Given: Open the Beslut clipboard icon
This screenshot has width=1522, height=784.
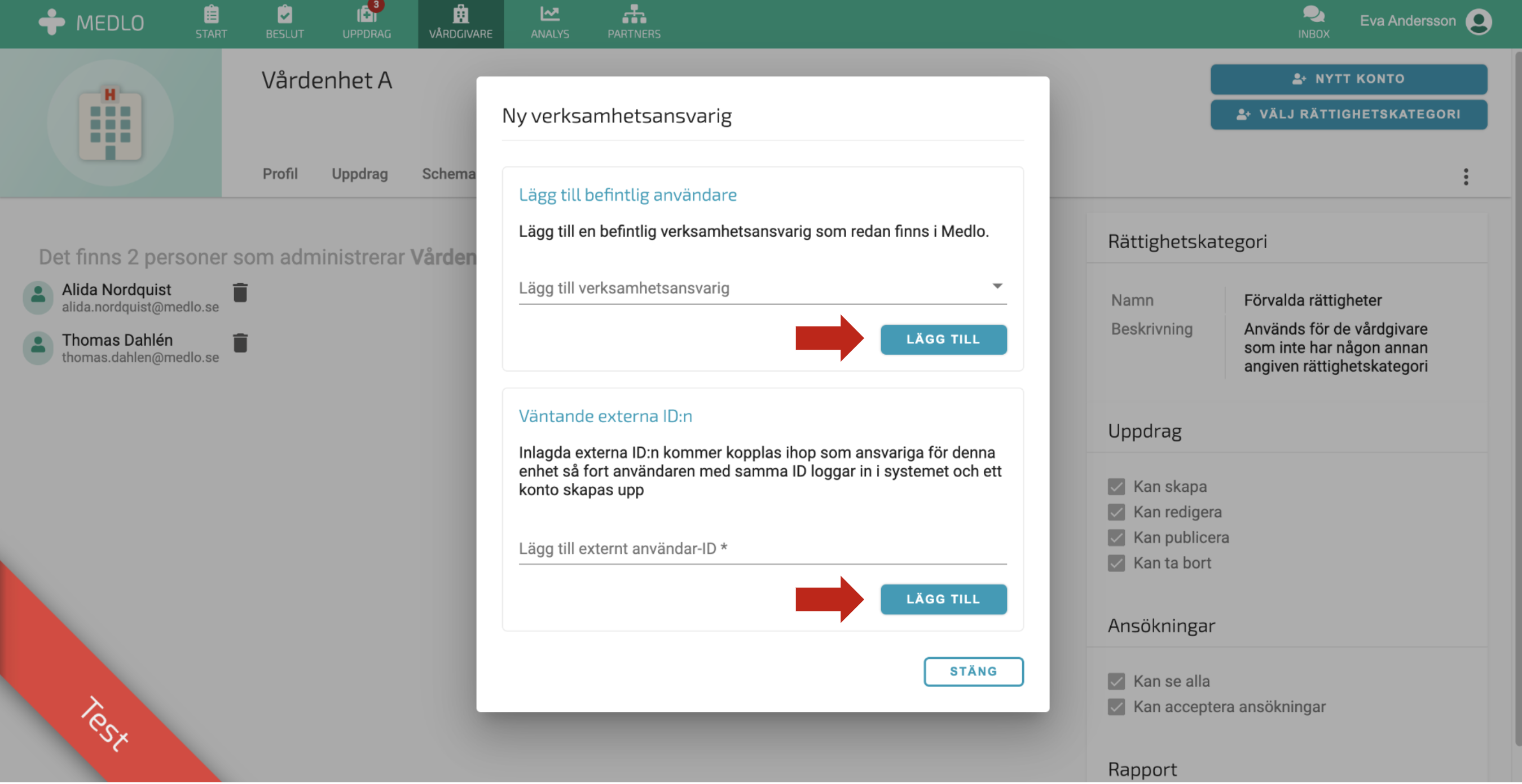Looking at the screenshot, I should [x=284, y=15].
